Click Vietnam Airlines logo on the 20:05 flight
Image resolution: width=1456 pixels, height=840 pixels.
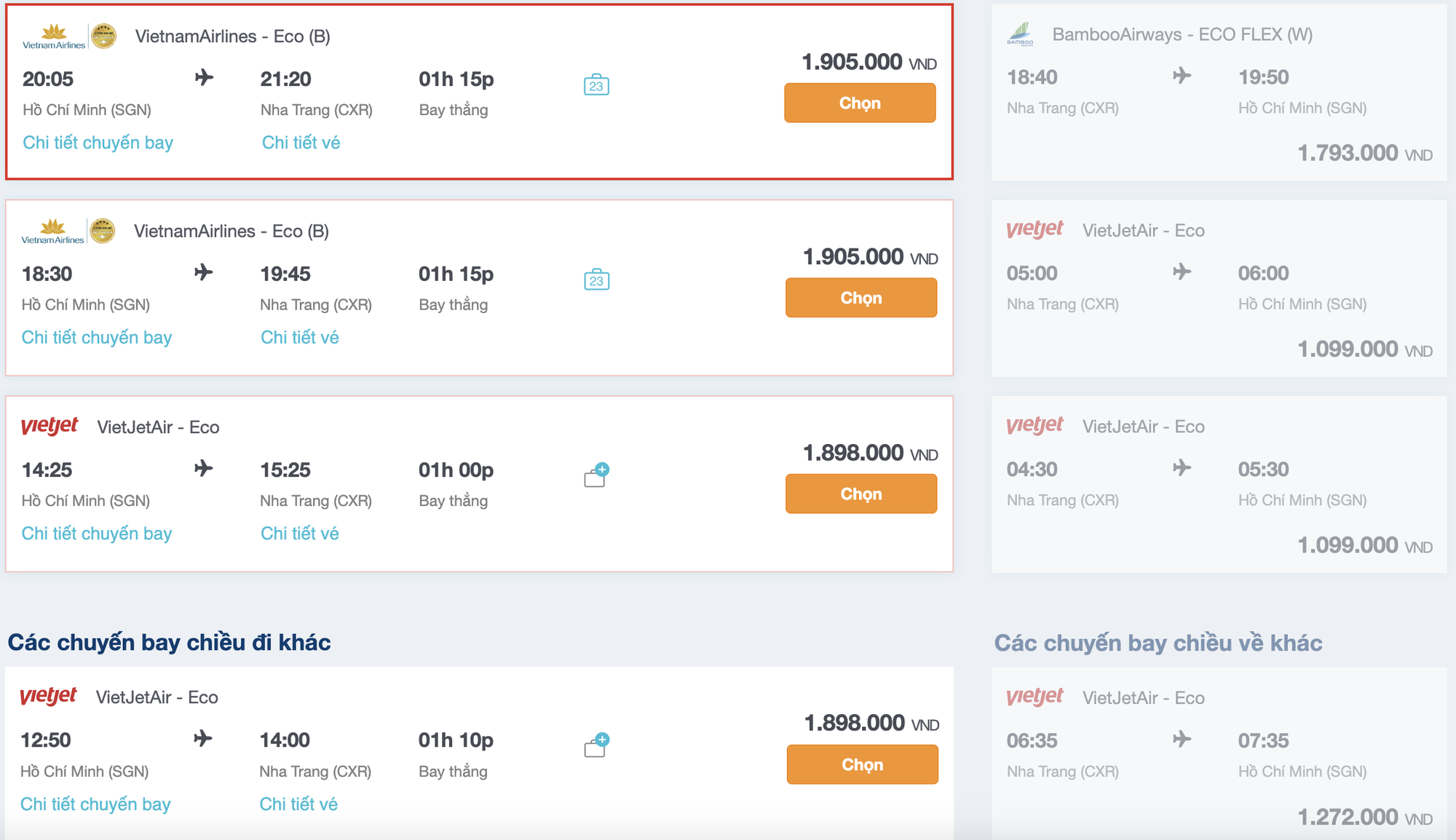click(54, 36)
